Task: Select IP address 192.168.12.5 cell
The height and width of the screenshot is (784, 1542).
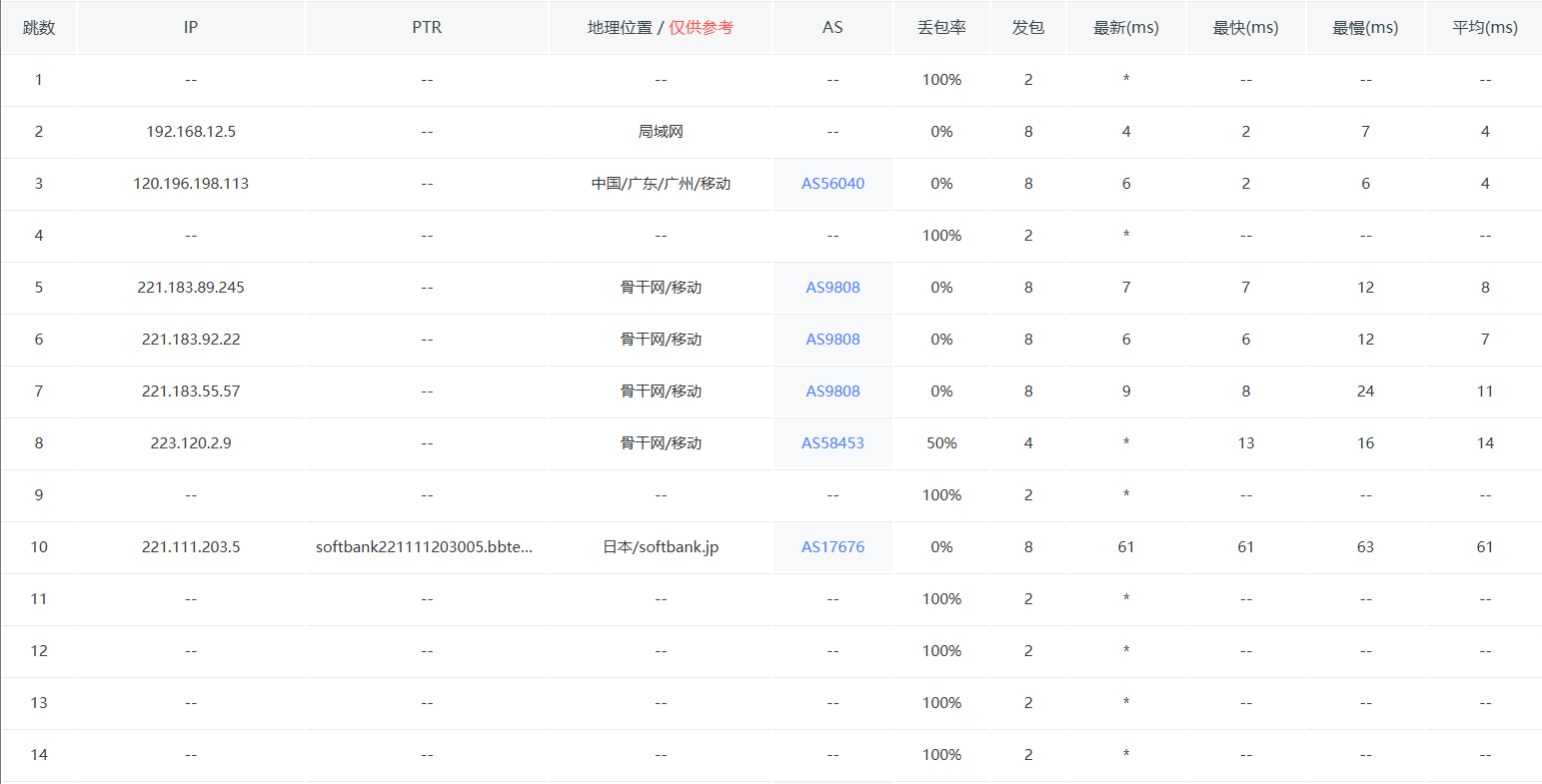Action: pyautogui.click(x=191, y=132)
